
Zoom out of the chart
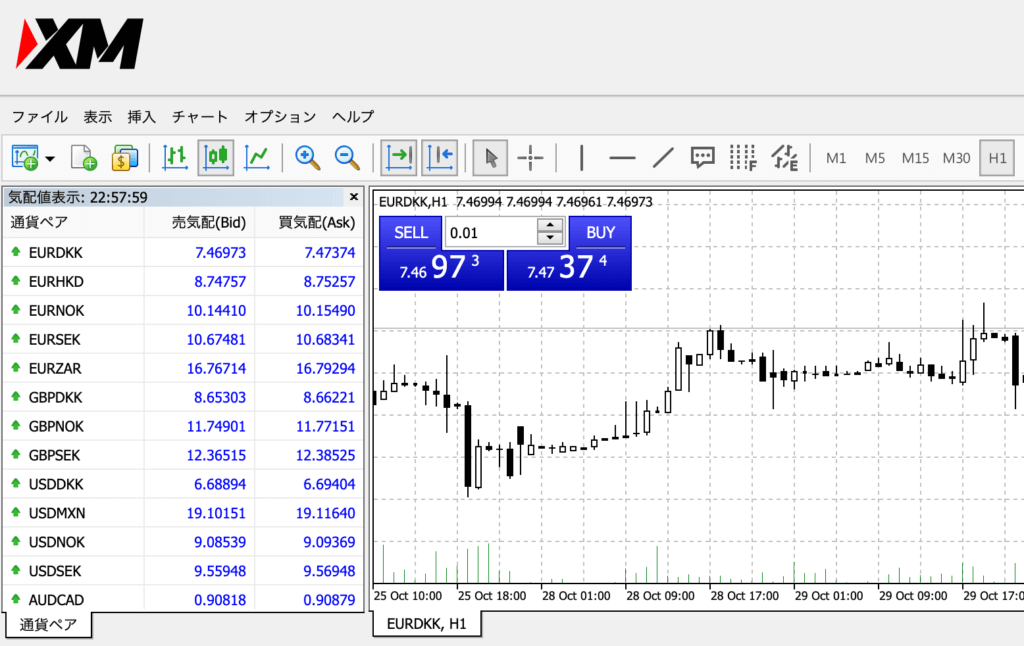tap(345, 157)
